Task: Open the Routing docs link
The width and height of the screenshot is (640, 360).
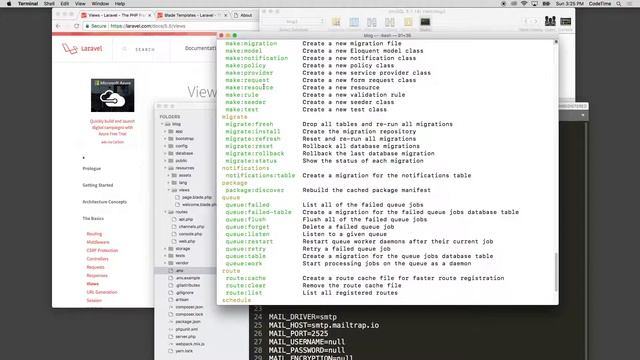Action: tap(94, 234)
